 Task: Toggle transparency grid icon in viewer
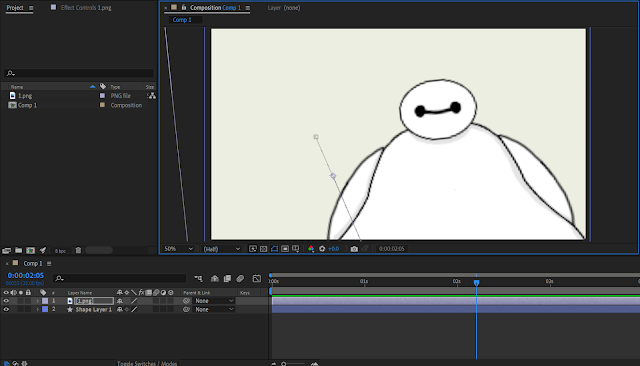(264, 248)
